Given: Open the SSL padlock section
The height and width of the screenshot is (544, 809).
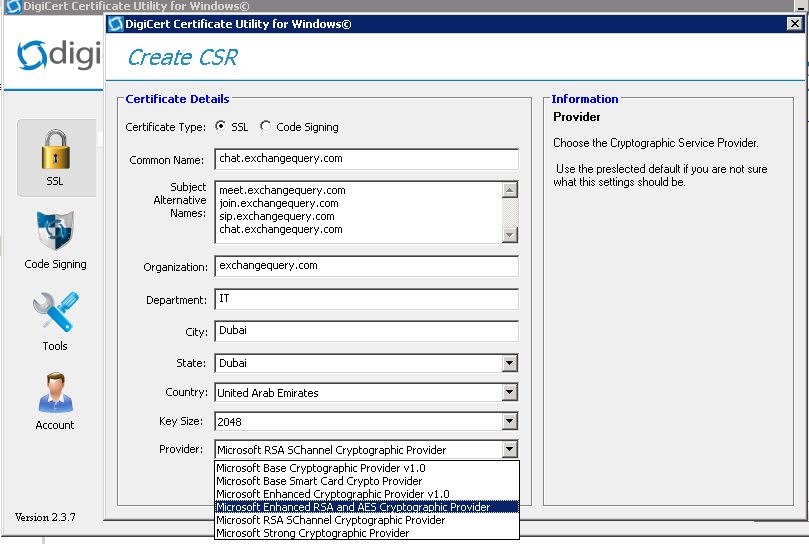Looking at the screenshot, I should tap(55, 157).
